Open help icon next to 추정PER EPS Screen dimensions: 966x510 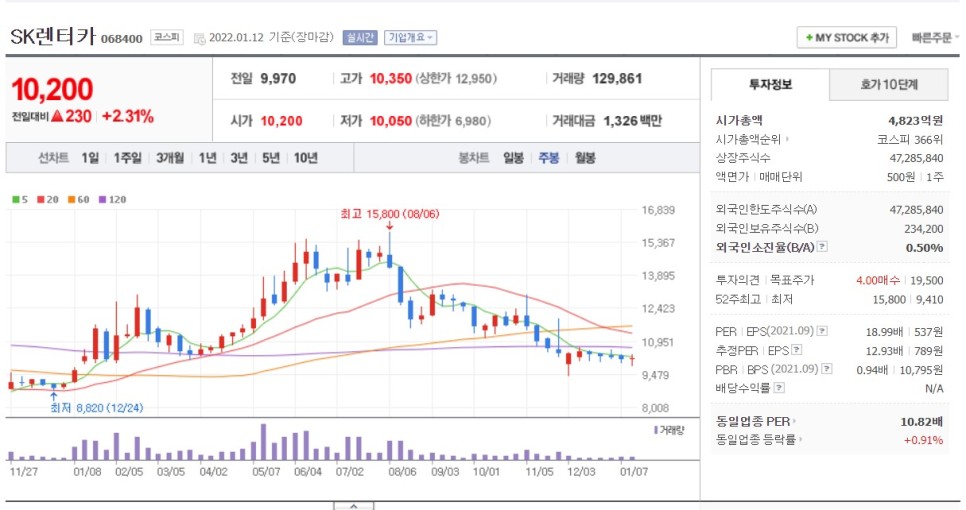point(797,350)
